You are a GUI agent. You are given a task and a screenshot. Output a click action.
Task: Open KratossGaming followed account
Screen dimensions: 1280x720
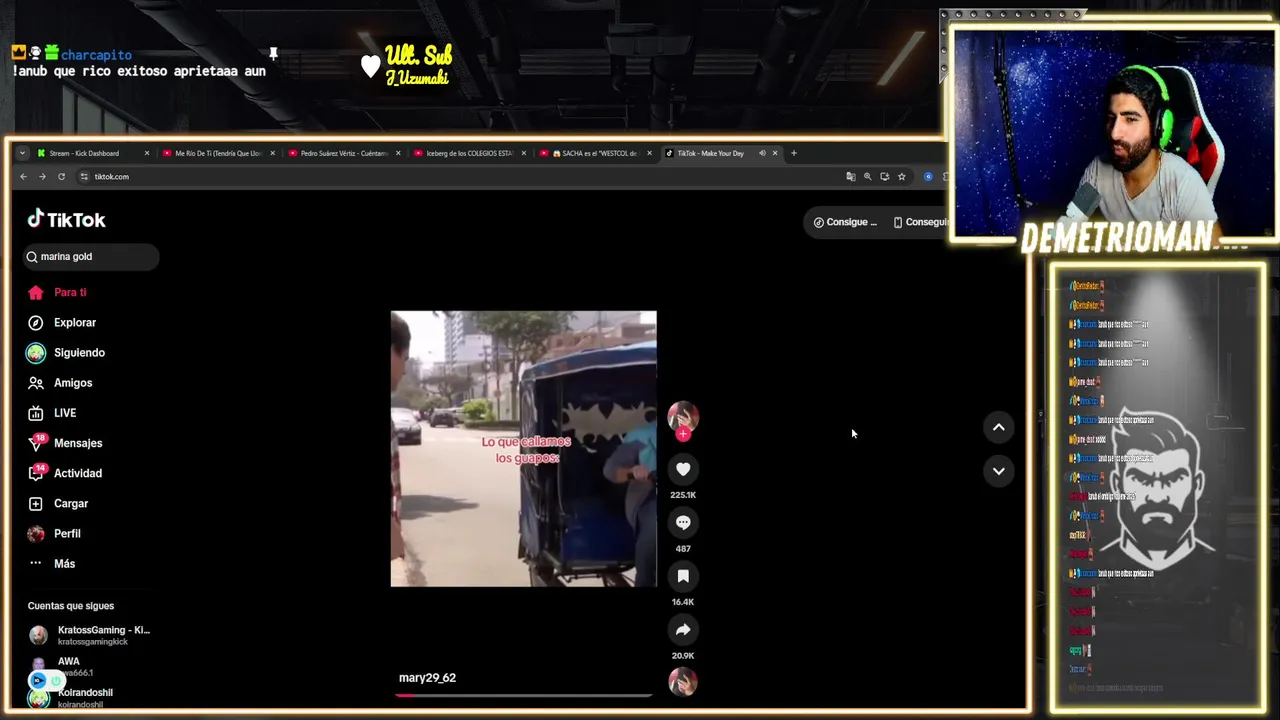[x=90, y=635]
